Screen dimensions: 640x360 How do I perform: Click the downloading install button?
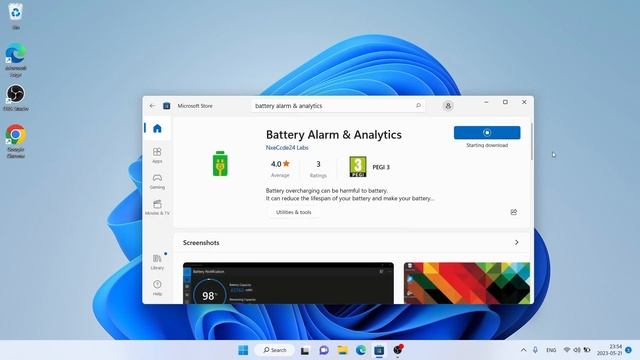point(487,133)
